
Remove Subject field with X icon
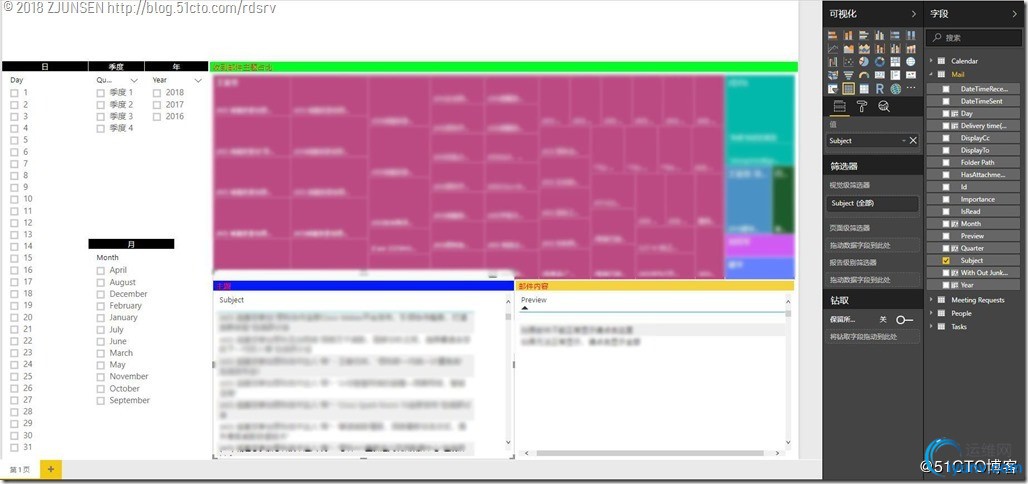click(x=913, y=140)
